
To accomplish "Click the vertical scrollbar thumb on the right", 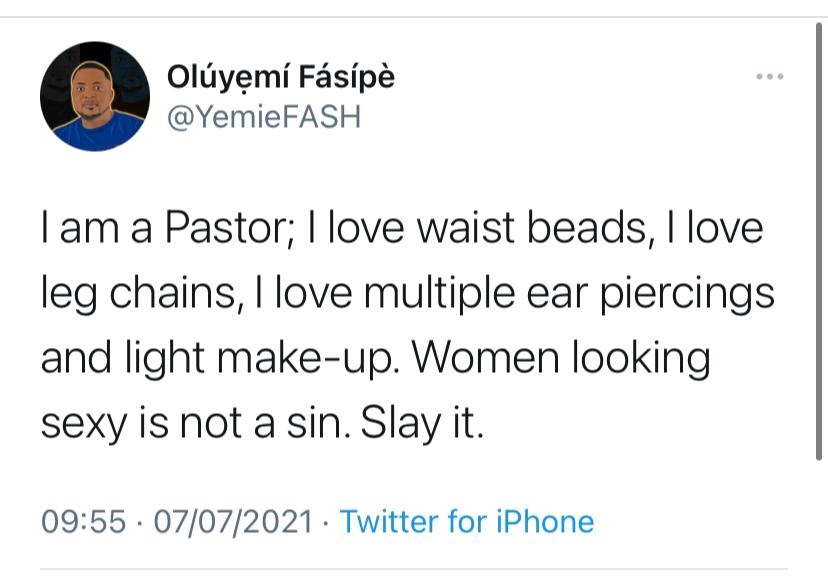I will (x=818, y=241).
